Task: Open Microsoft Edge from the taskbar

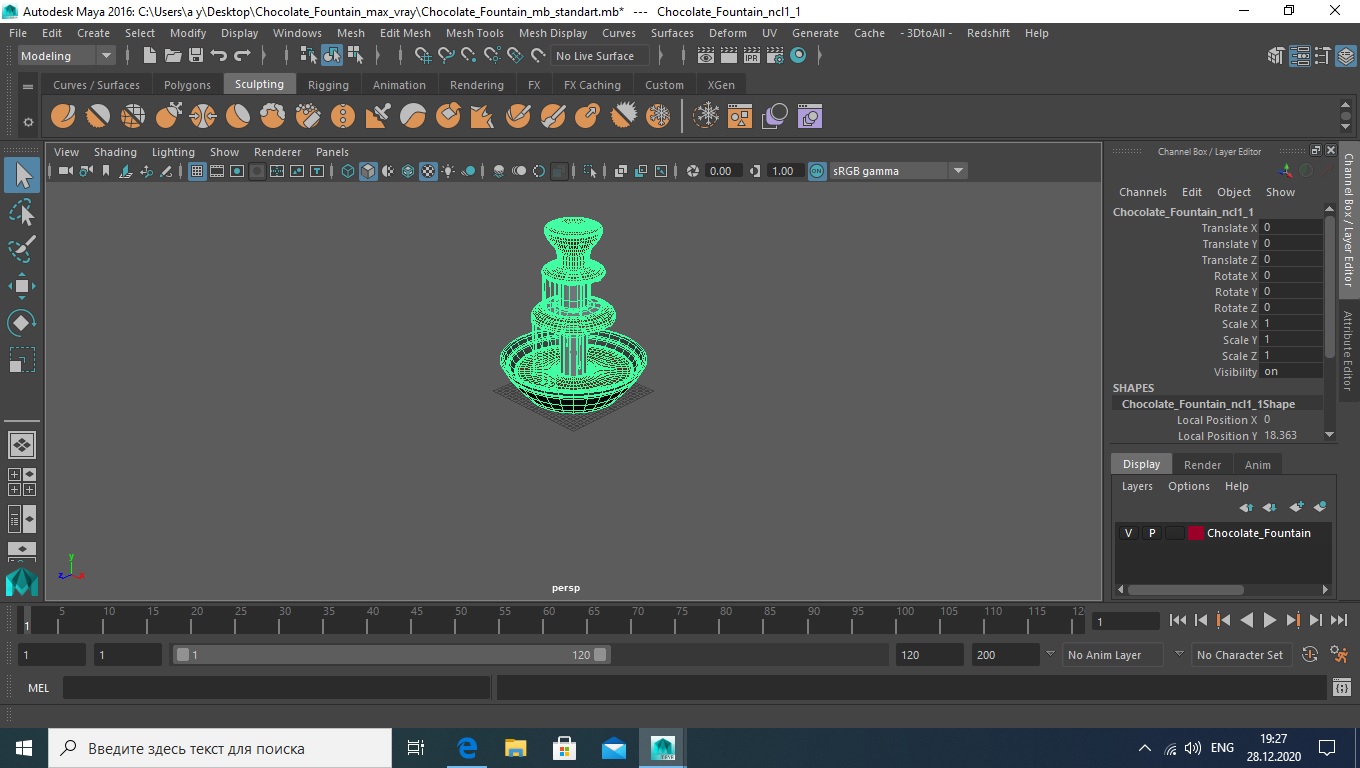Action: coord(467,748)
